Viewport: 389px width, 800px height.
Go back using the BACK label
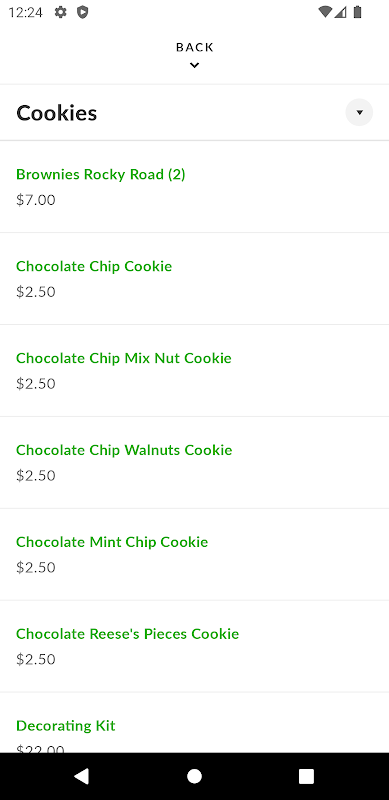tap(194, 47)
